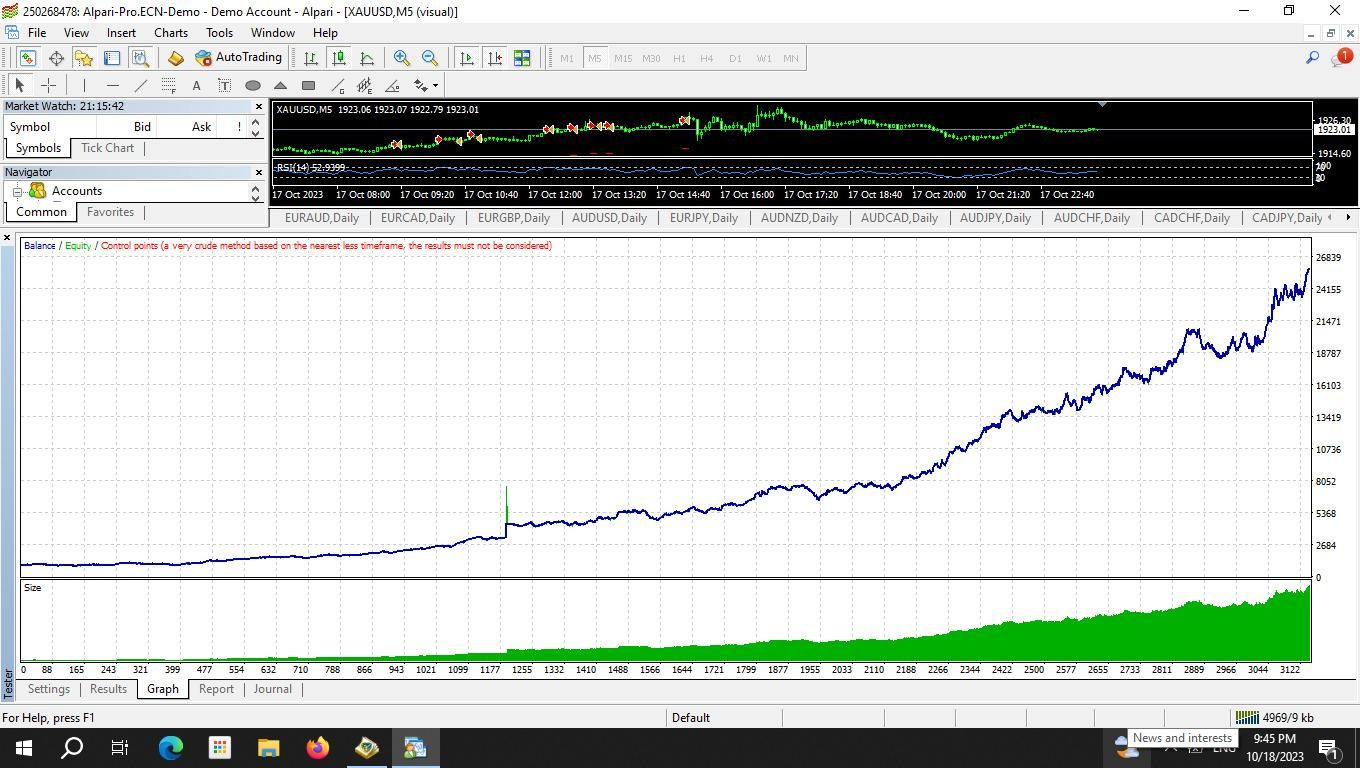Open the Help menu

point(325,33)
